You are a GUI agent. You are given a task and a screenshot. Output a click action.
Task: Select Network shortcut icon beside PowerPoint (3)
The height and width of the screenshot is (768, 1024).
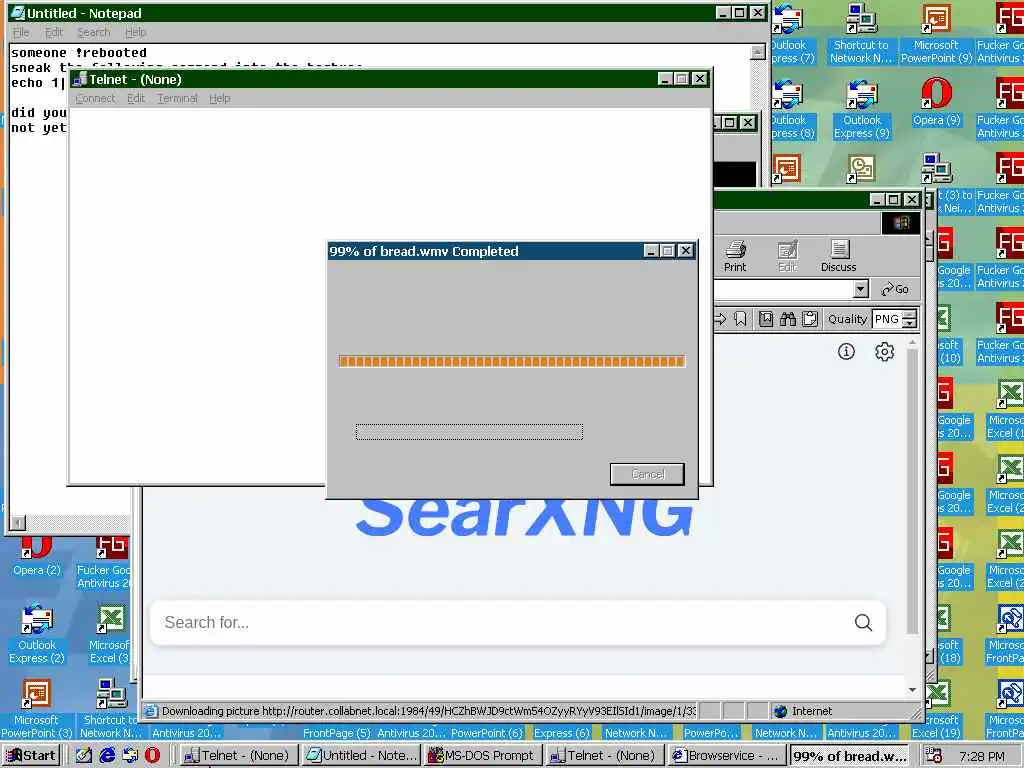point(111,709)
